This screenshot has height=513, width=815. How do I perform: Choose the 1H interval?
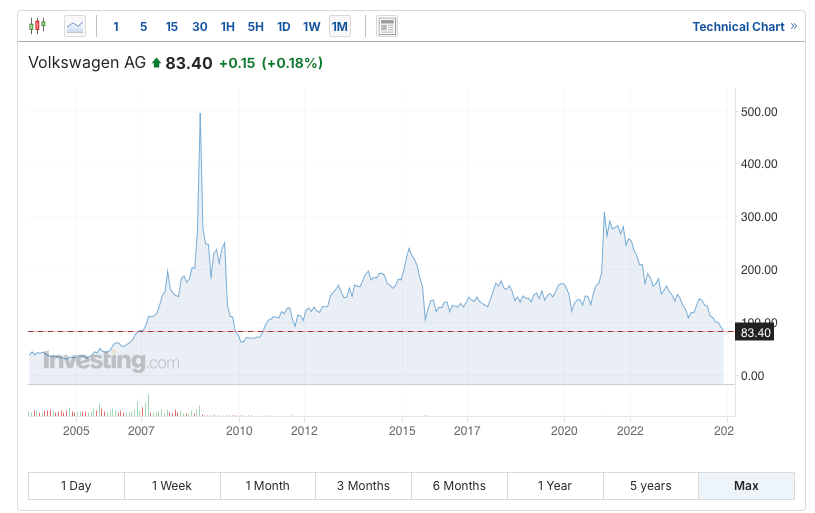point(228,27)
